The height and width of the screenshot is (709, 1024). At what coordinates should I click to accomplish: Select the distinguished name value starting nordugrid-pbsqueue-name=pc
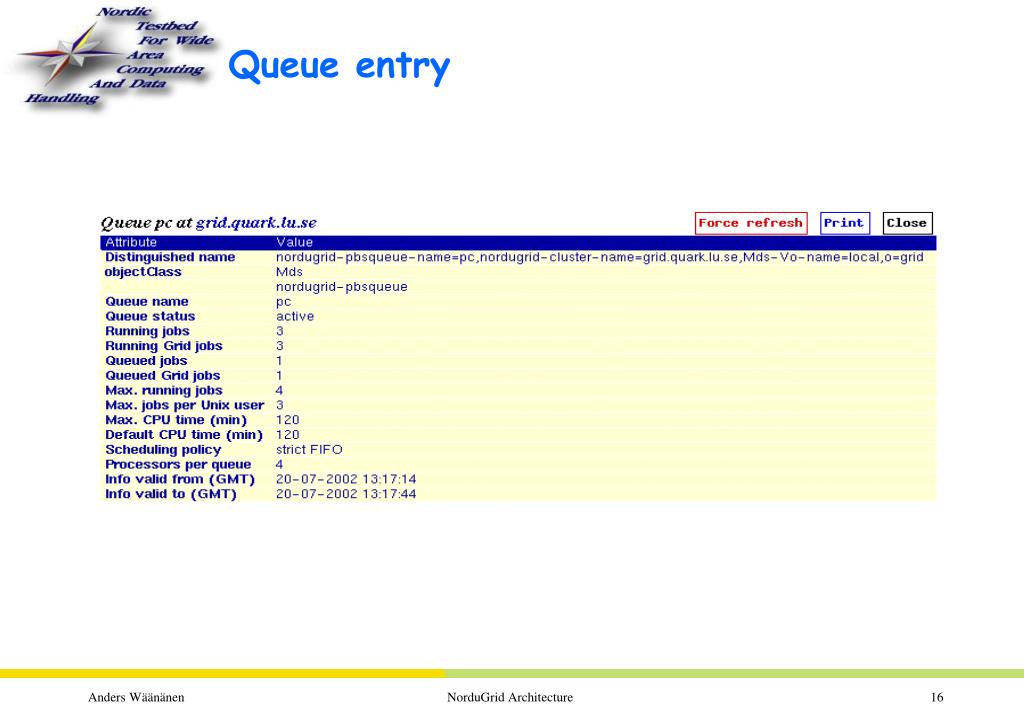(600, 257)
